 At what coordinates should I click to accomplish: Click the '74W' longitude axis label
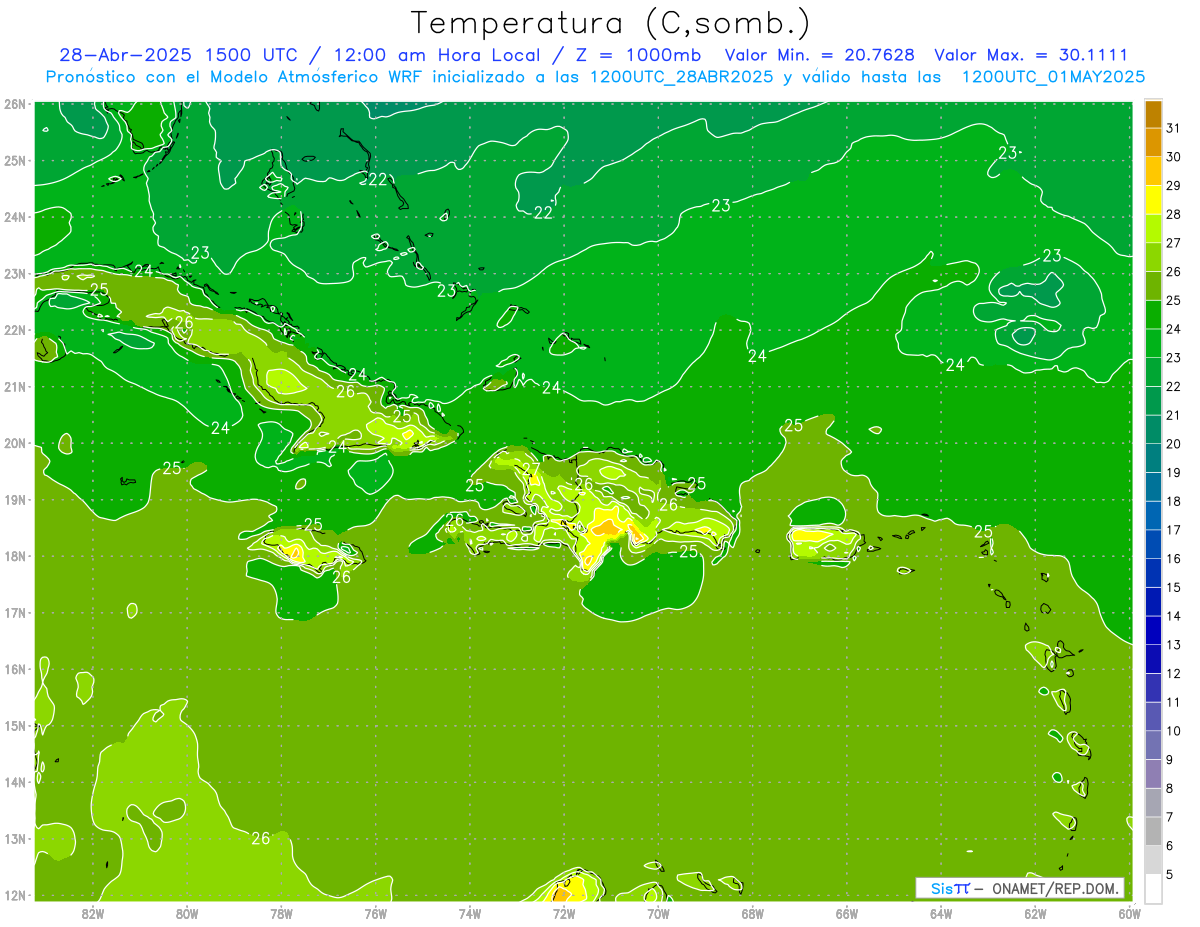[x=469, y=913]
